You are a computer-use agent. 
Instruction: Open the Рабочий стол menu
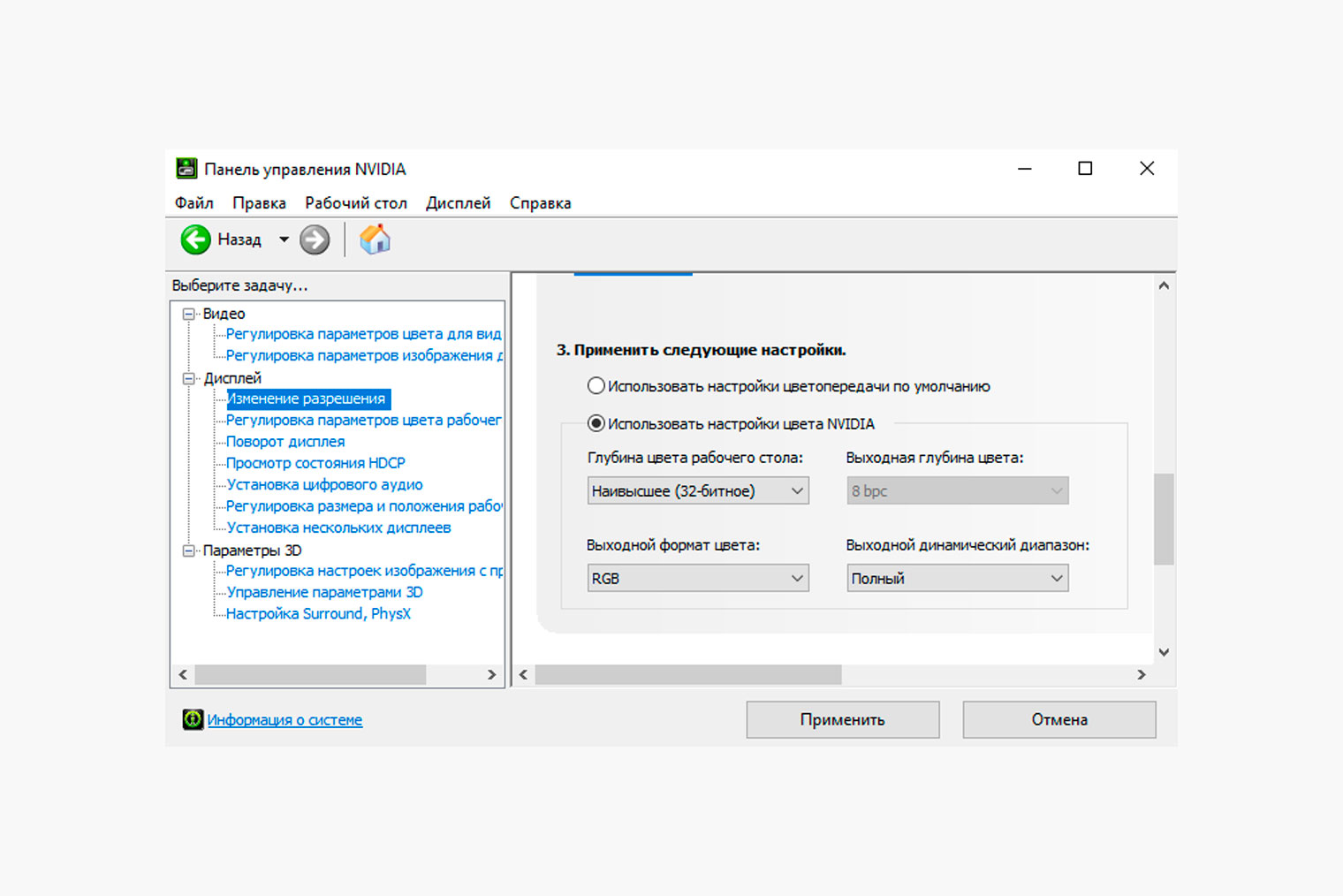click(x=356, y=202)
